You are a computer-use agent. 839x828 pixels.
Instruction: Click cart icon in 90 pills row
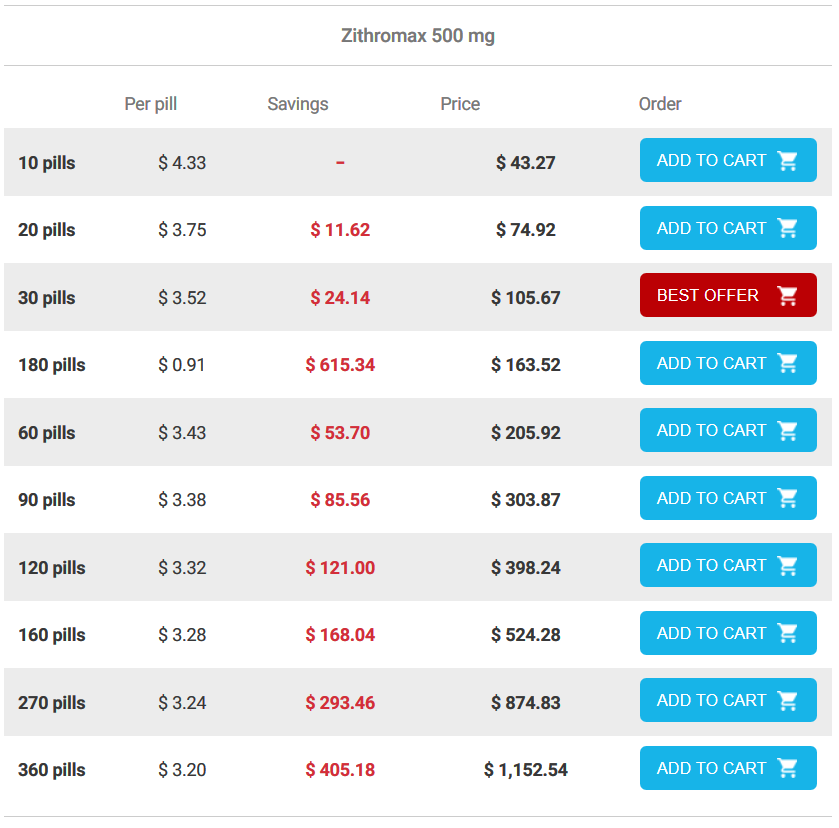pos(788,498)
